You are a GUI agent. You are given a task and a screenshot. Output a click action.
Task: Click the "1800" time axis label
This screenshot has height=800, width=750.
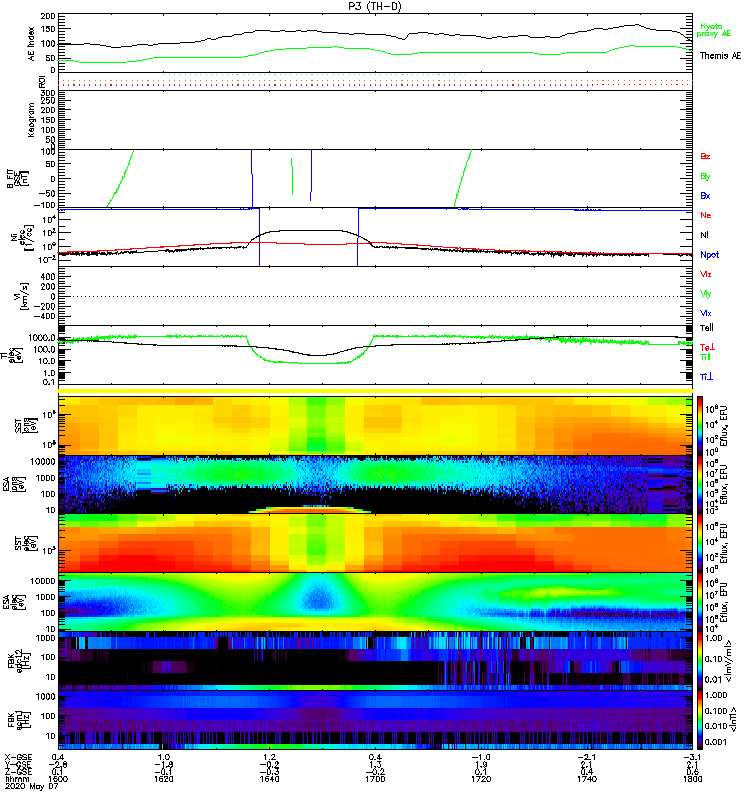pos(692,779)
